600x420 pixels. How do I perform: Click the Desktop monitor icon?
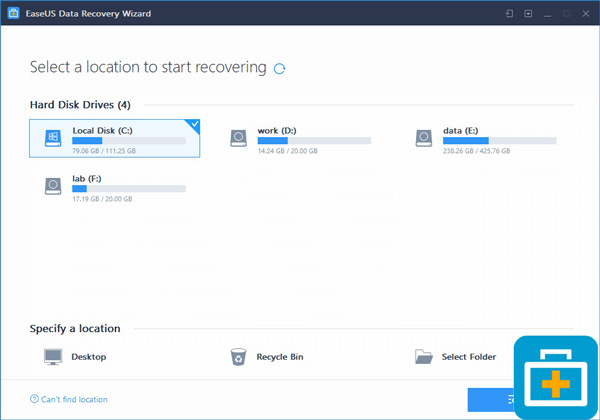pyautogui.click(x=53, y=357)
